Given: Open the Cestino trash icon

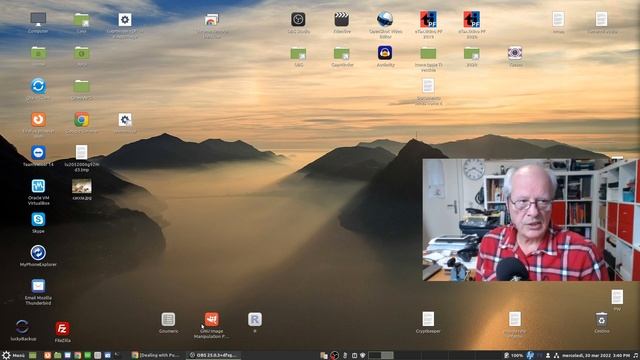Looking at the screenshot, I should click(602, 320).
